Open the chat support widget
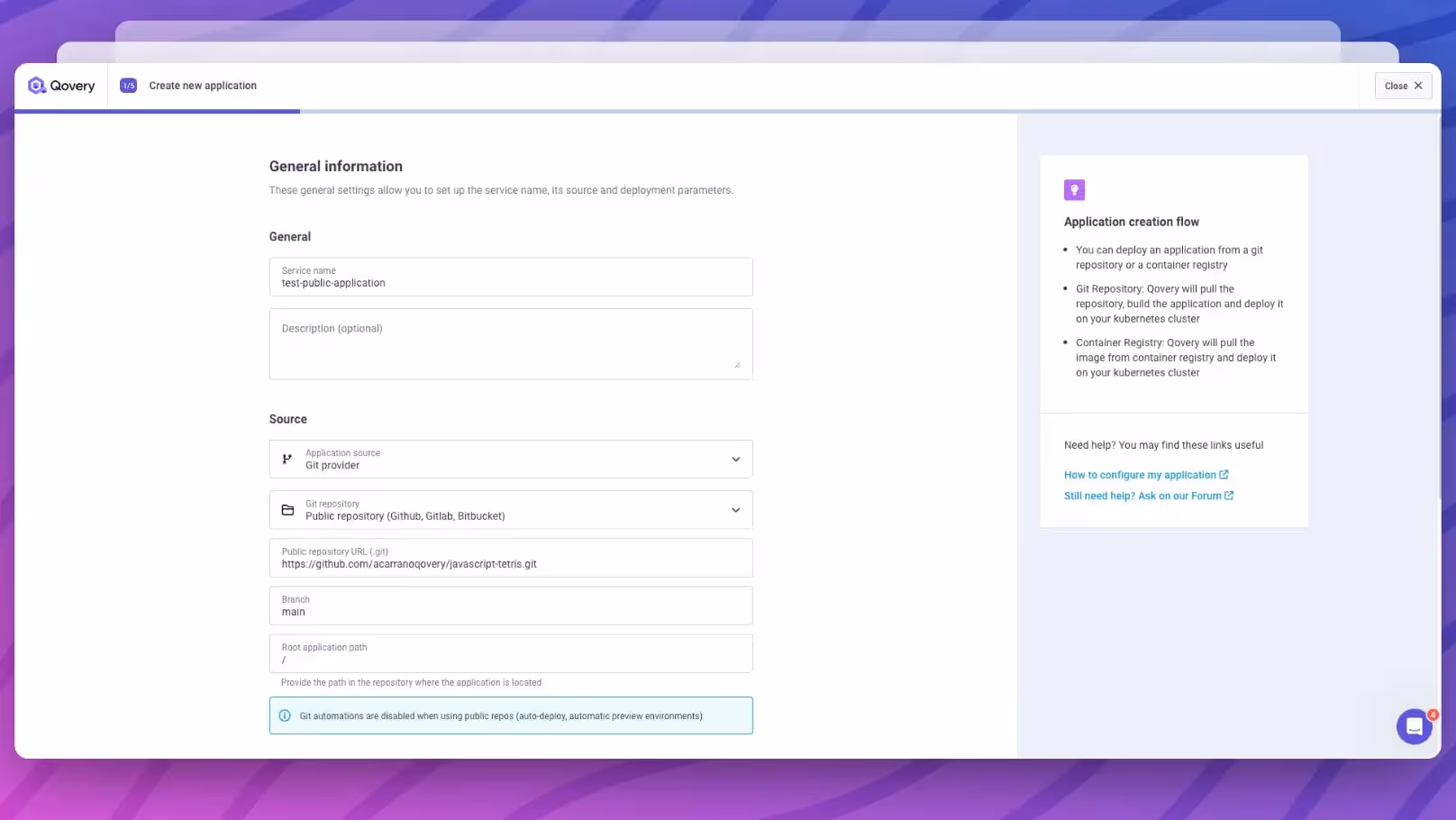Image resolution: width=1456 pixels, height=820 pixels. coord(1414,726)
